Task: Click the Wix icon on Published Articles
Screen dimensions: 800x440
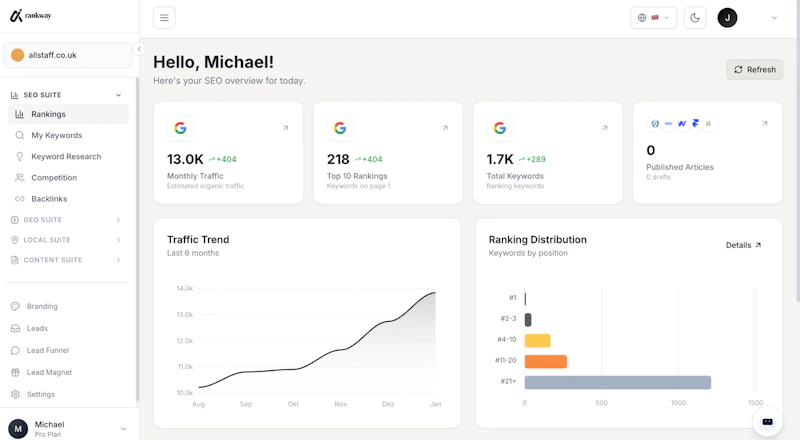Action: tap(668, 124)
